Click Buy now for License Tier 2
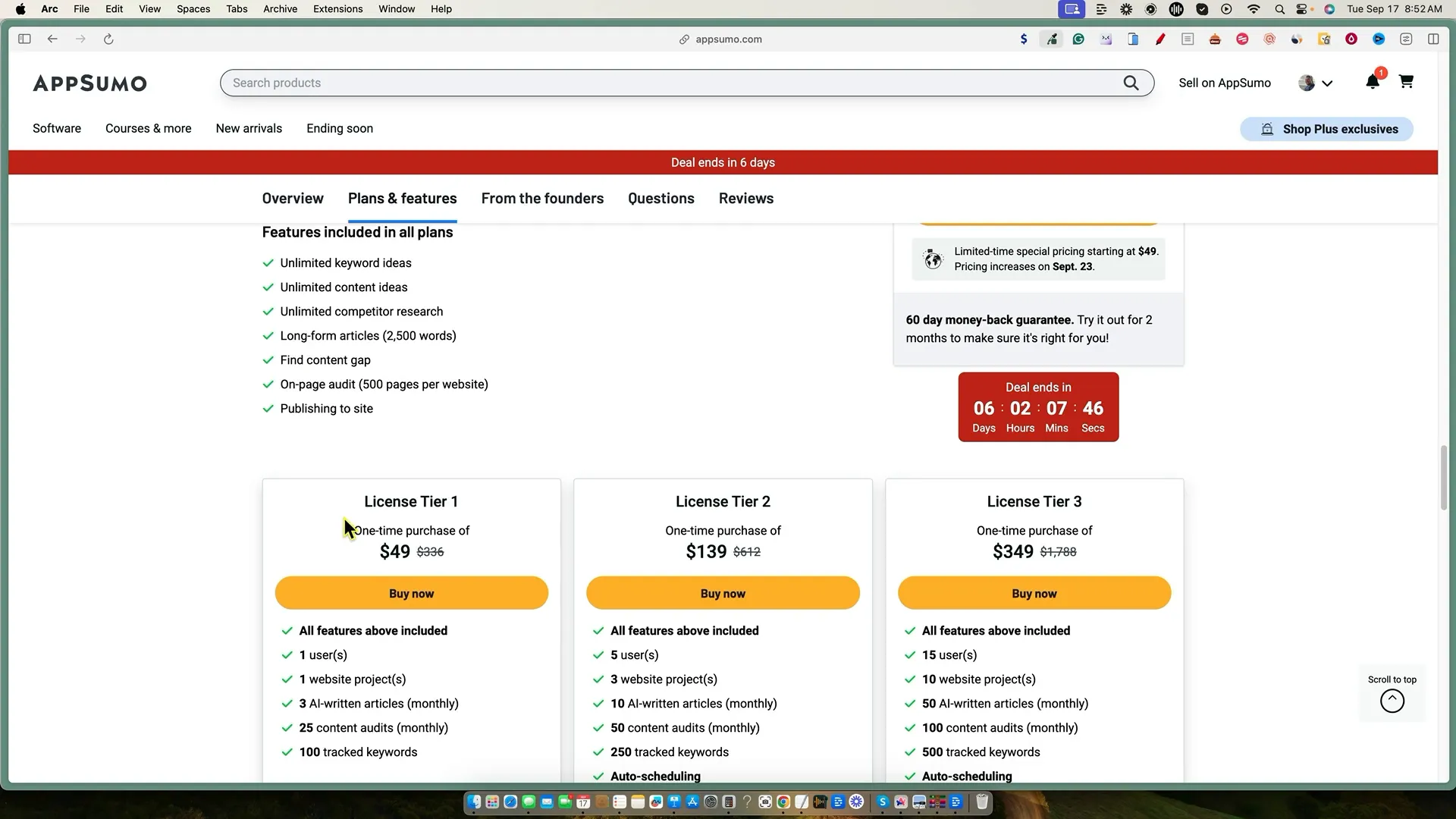The image size is (1456, 819). pyautogui.click(x=722, y=593)
